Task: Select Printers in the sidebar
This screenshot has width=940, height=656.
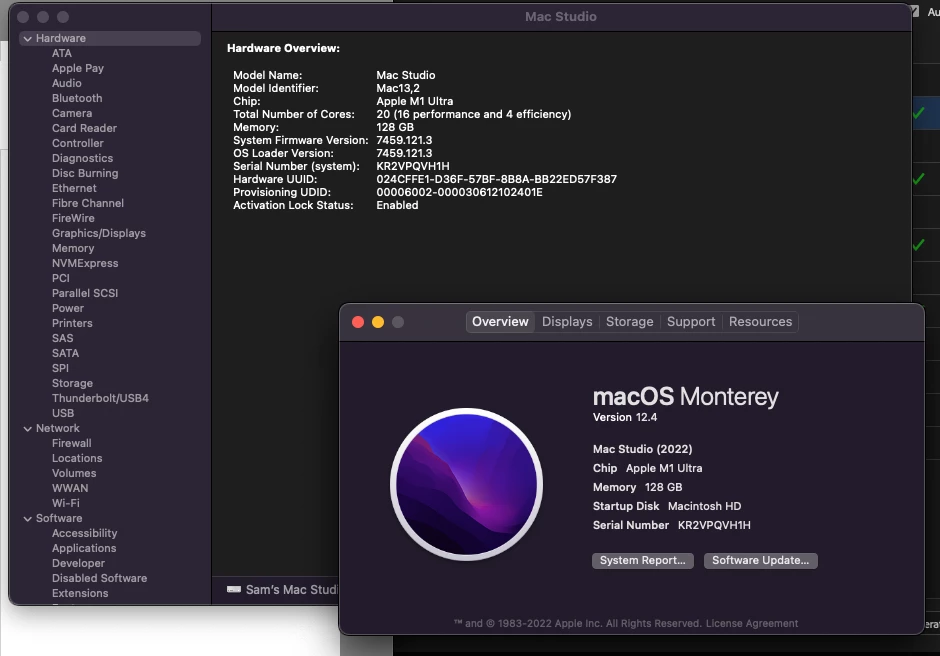Action: (72, 323)
